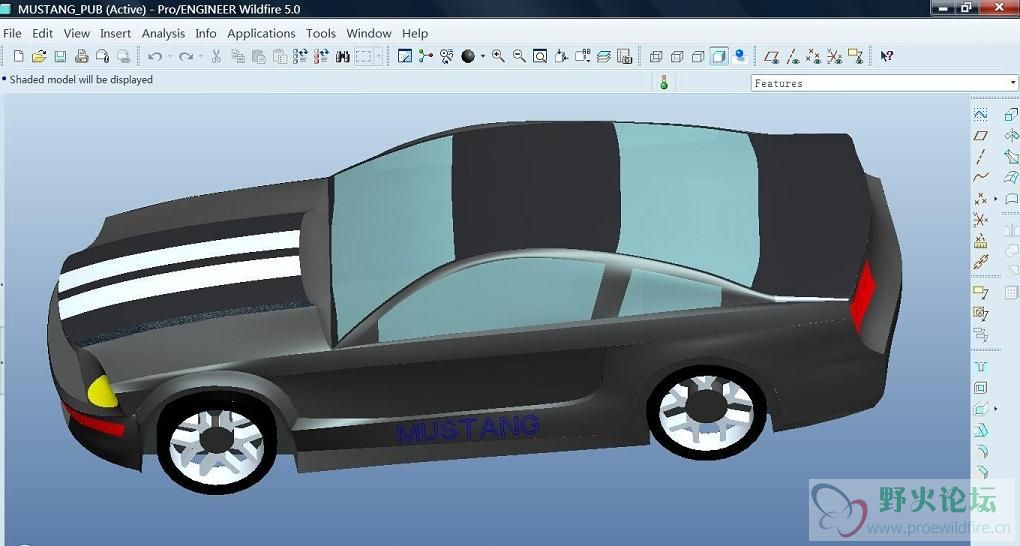This screenshot has height=546, width=1020.
Task: Open the View menu
Action: click(x=76, y=33)
